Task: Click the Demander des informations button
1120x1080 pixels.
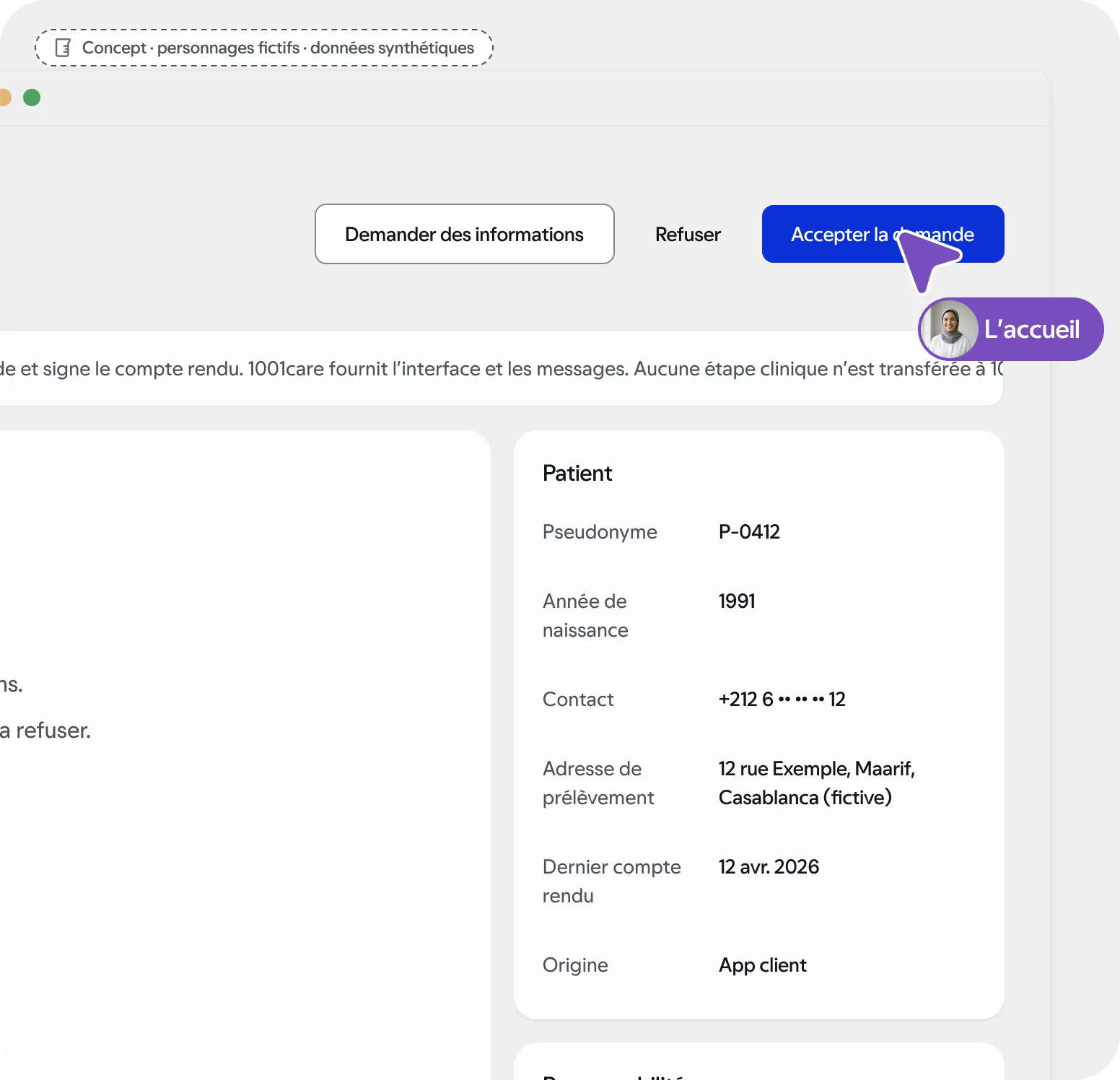Action: (x=464, y=234)
